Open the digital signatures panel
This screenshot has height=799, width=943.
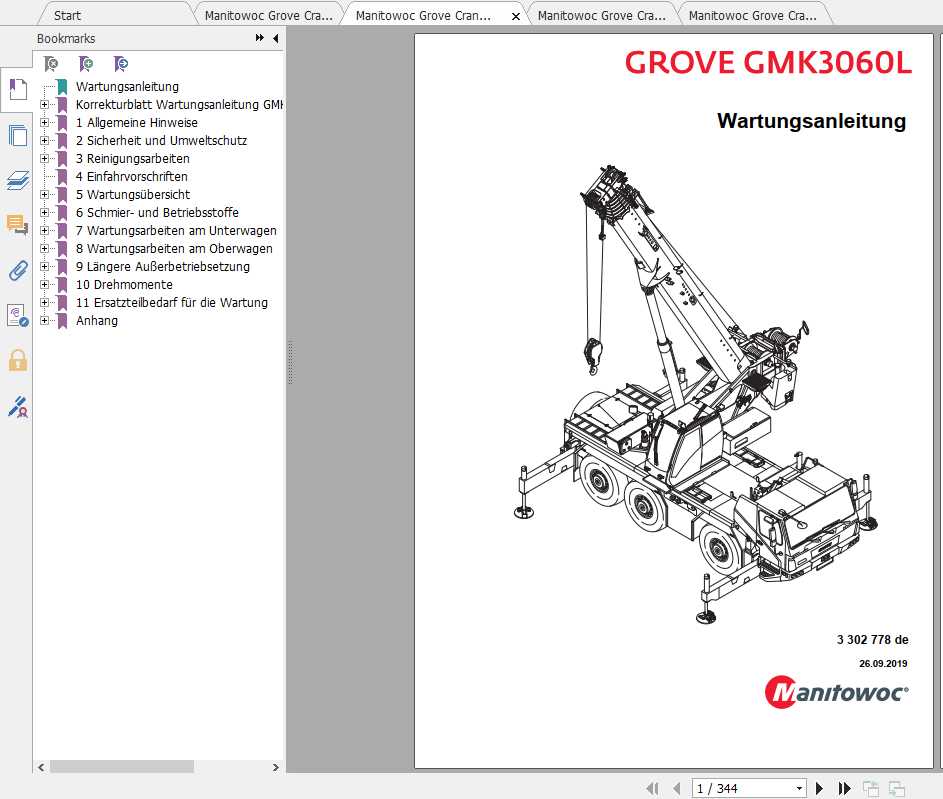tap(16, 407)
